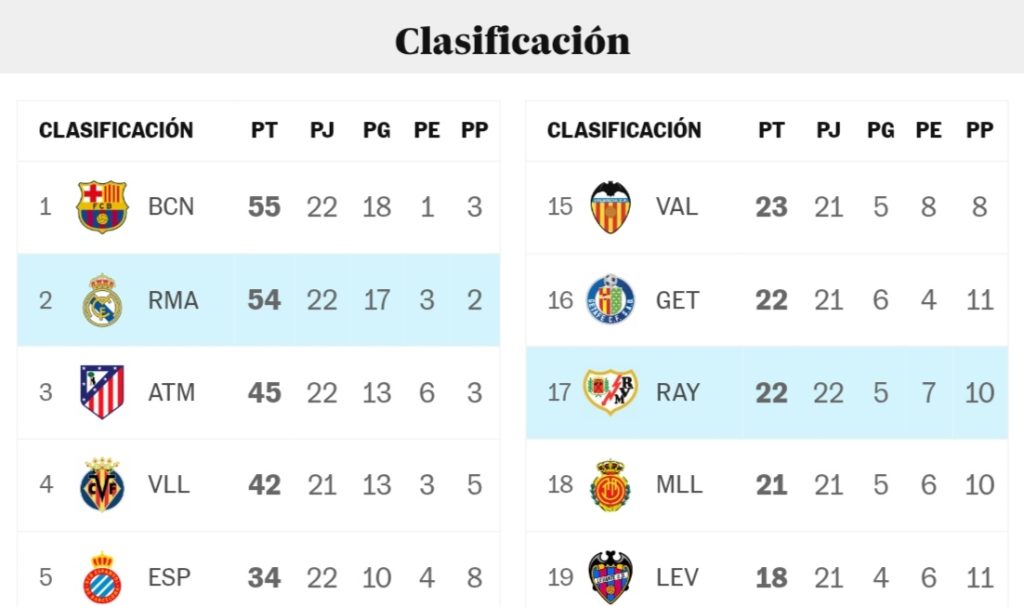The height and width of the screenshot is (607, 1024).
Task: Select the ATM team name
Action: coord(172,392)
